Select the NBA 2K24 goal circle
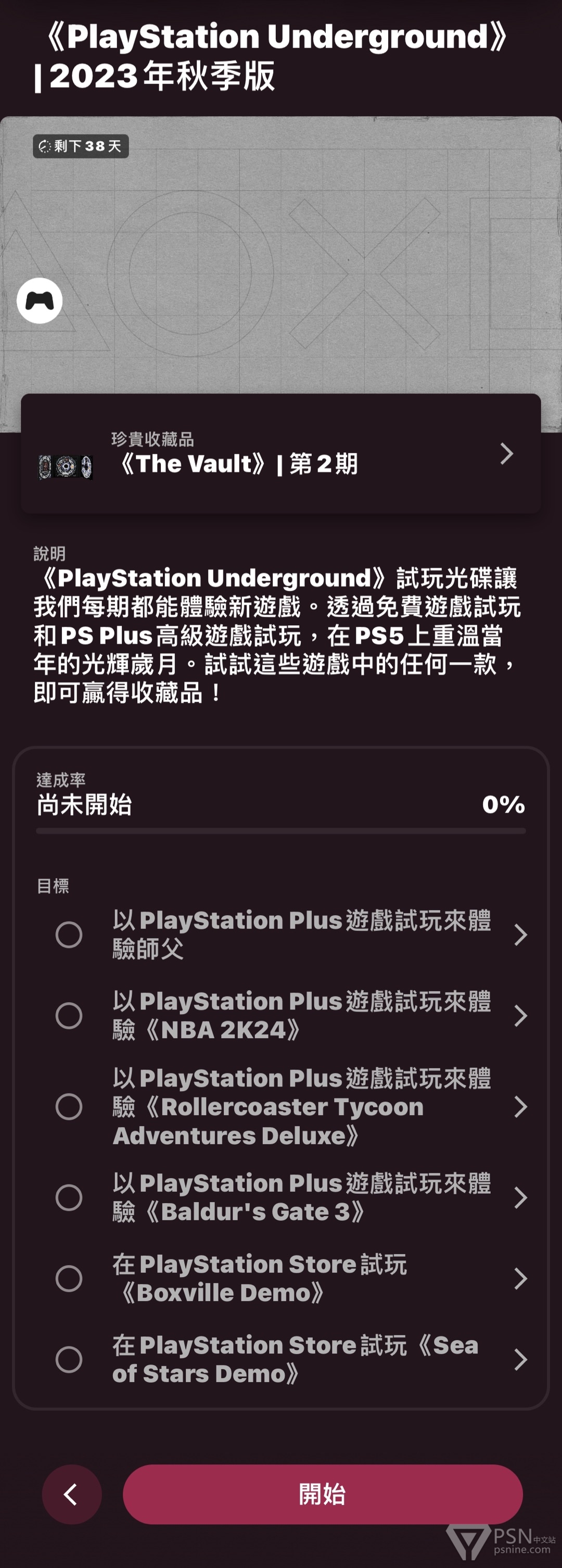Screen dimensions: 562x1568 point(69,1015)
